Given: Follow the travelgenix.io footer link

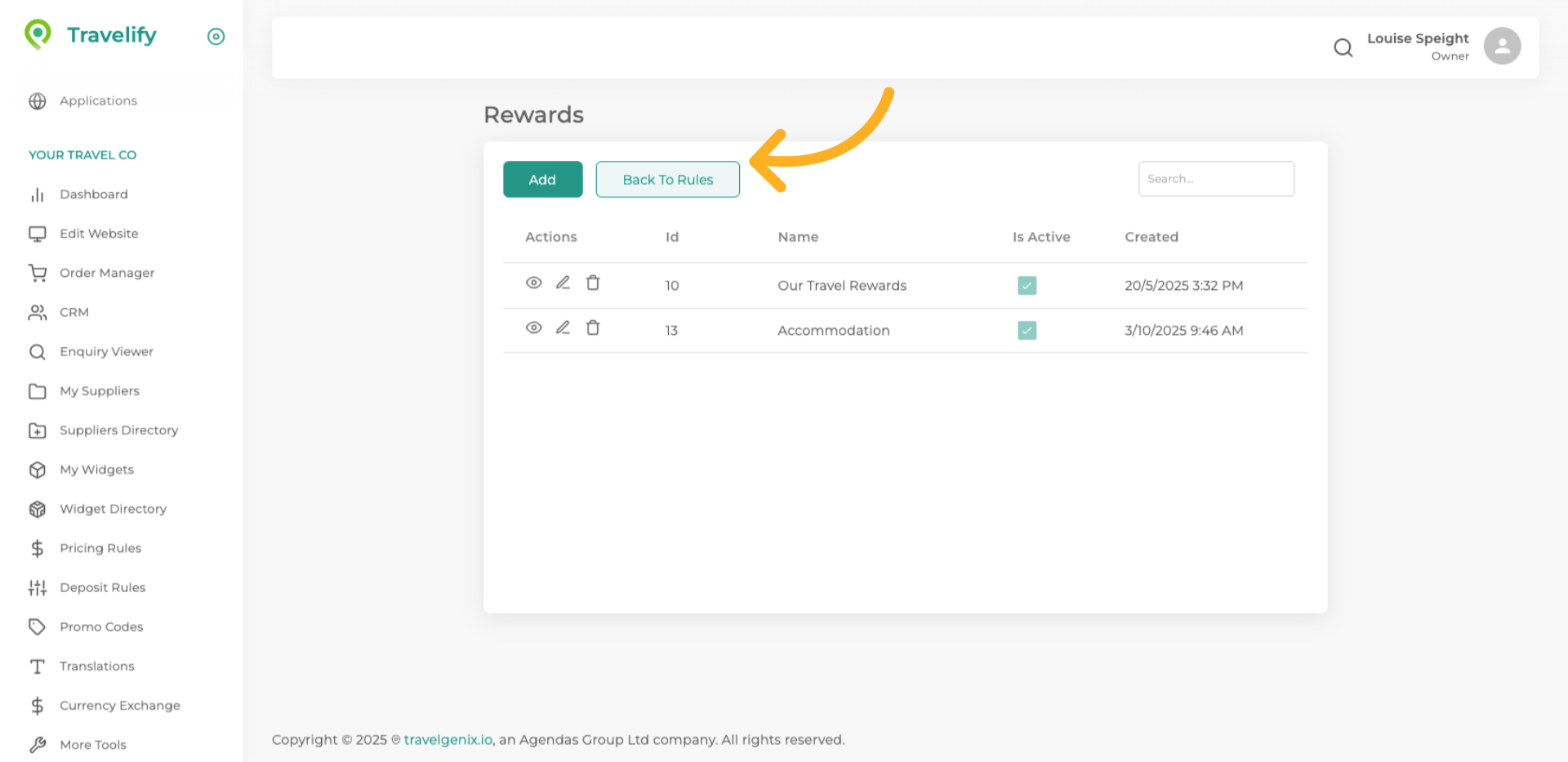Looking at the screenshot, I should click(x=448, y=740).
